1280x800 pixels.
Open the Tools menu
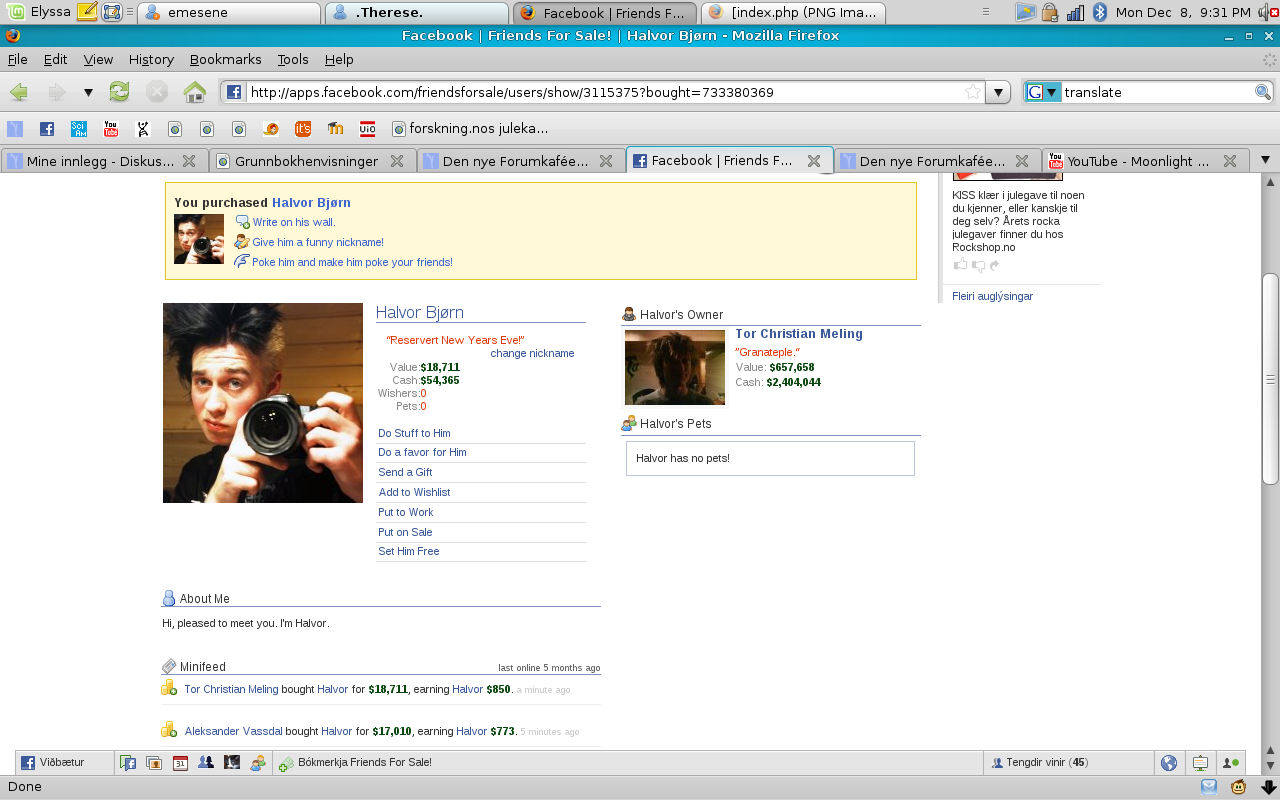[x=293, y=59]
